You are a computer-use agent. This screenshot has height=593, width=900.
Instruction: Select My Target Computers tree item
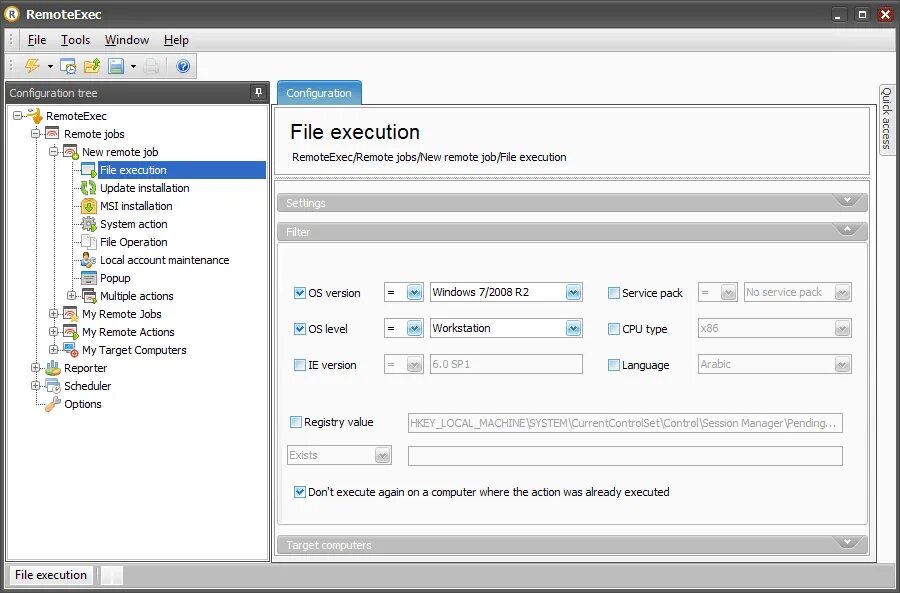point(134,350)
